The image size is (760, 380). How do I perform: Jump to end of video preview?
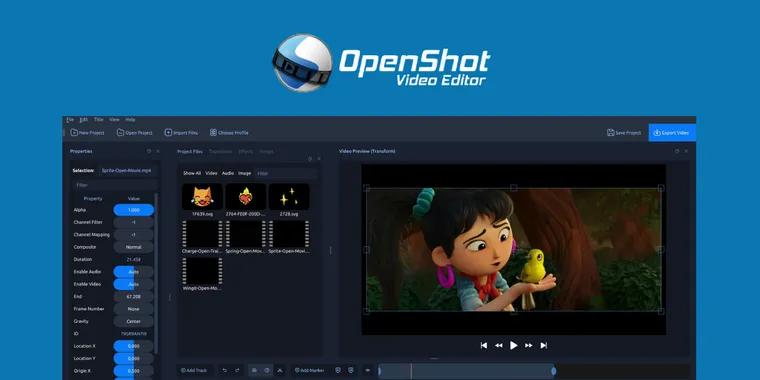tap(544, 345)
